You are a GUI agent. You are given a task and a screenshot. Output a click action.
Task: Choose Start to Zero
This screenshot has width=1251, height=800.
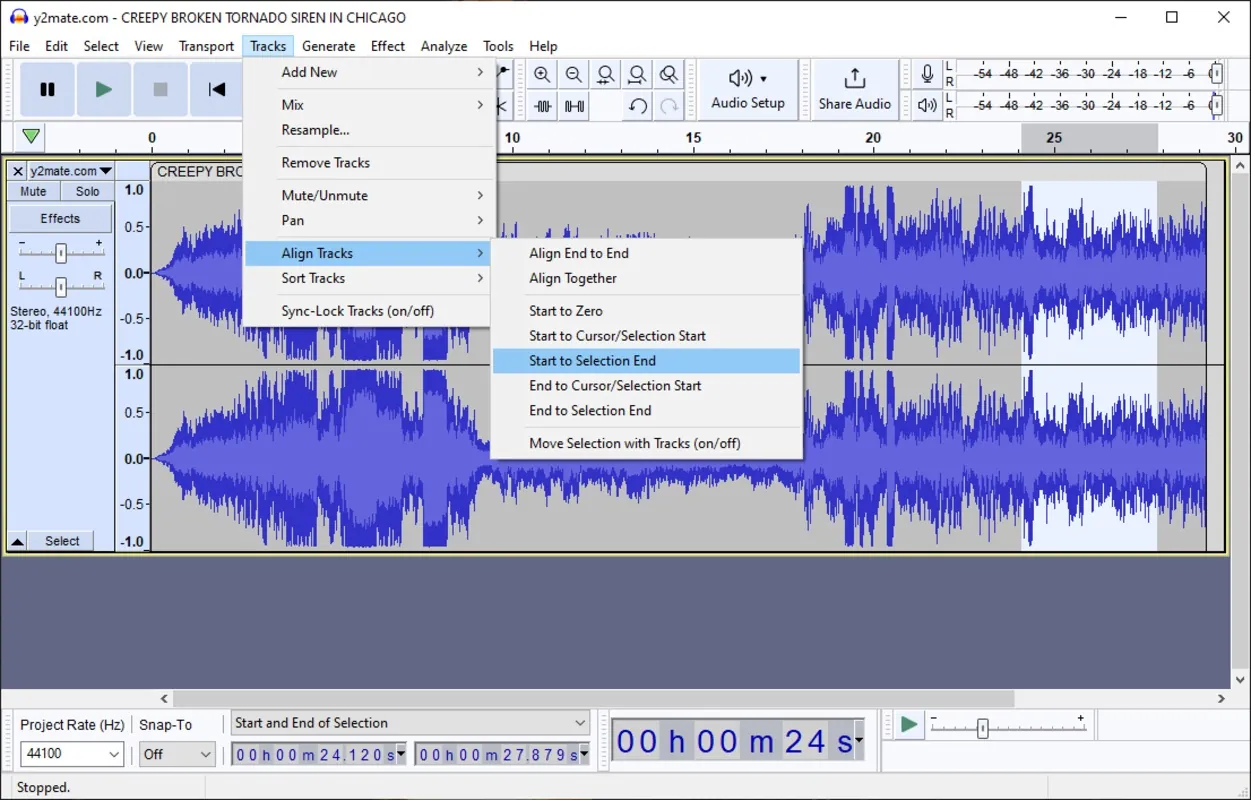pos(646,311)
